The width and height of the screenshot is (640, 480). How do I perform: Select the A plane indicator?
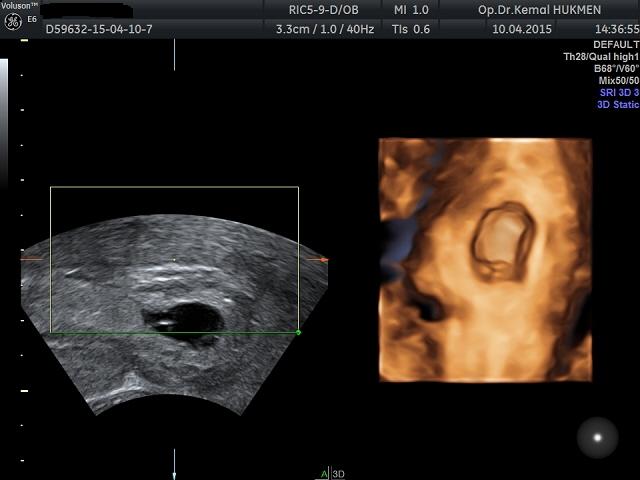[324, 474]
